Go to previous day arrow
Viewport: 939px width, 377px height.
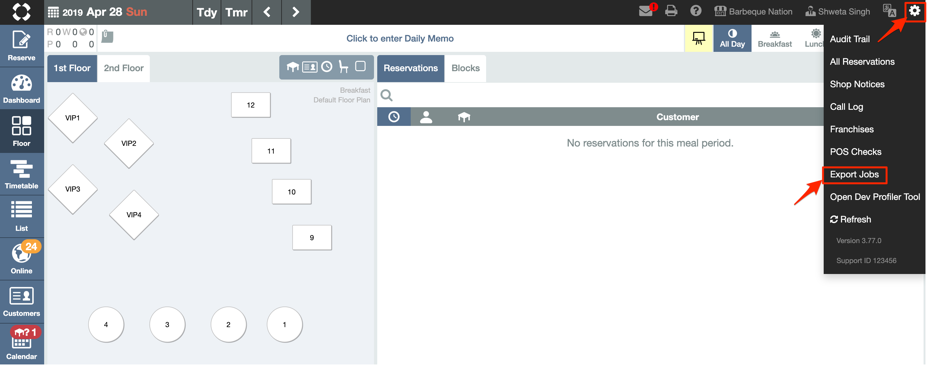coord(267,12)
